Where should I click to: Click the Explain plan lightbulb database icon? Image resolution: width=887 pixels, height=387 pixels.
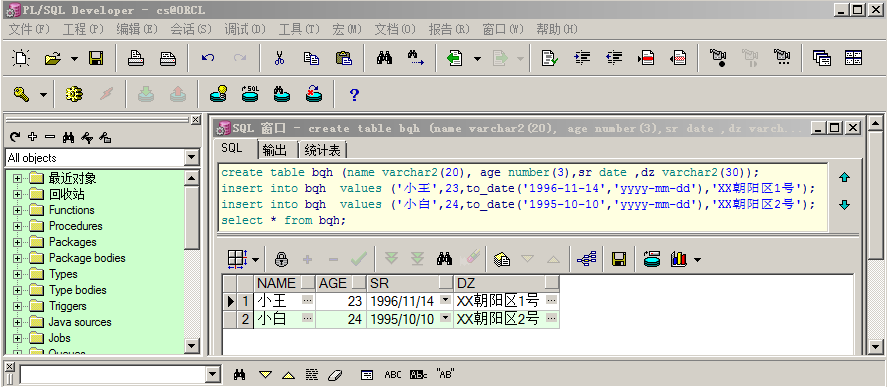pos(218,93)
